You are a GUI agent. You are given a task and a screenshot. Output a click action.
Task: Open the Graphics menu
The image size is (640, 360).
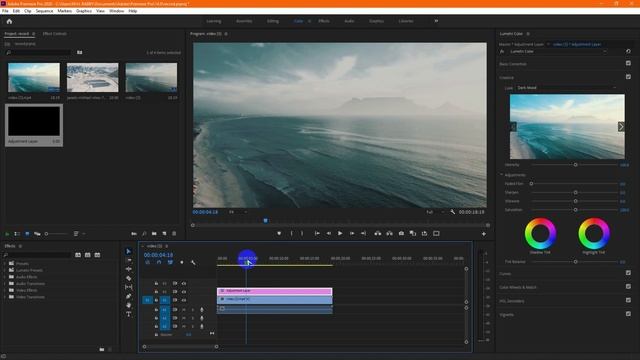click(84, 11)
